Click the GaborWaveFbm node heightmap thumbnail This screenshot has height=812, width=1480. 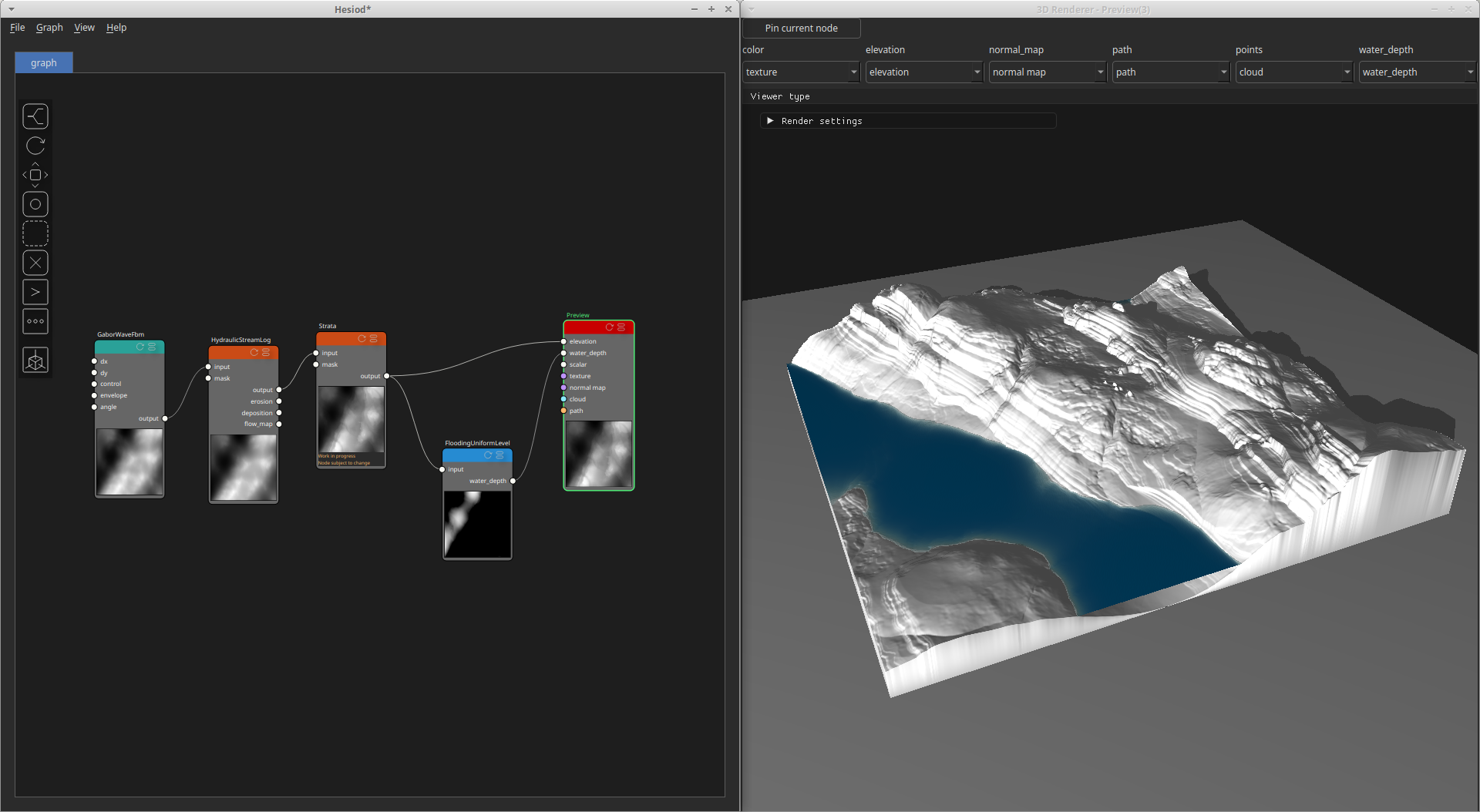click(x=129, y=462)
